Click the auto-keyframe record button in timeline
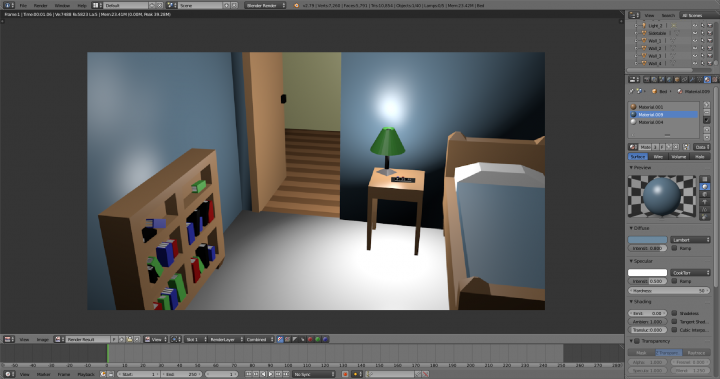 point(345,374)
